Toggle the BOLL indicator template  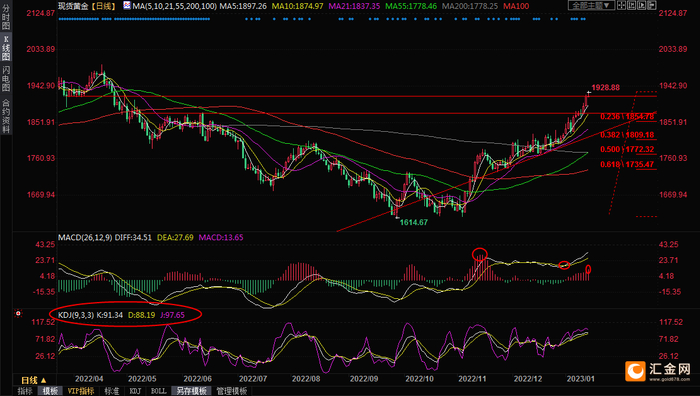tap(158, 391)
